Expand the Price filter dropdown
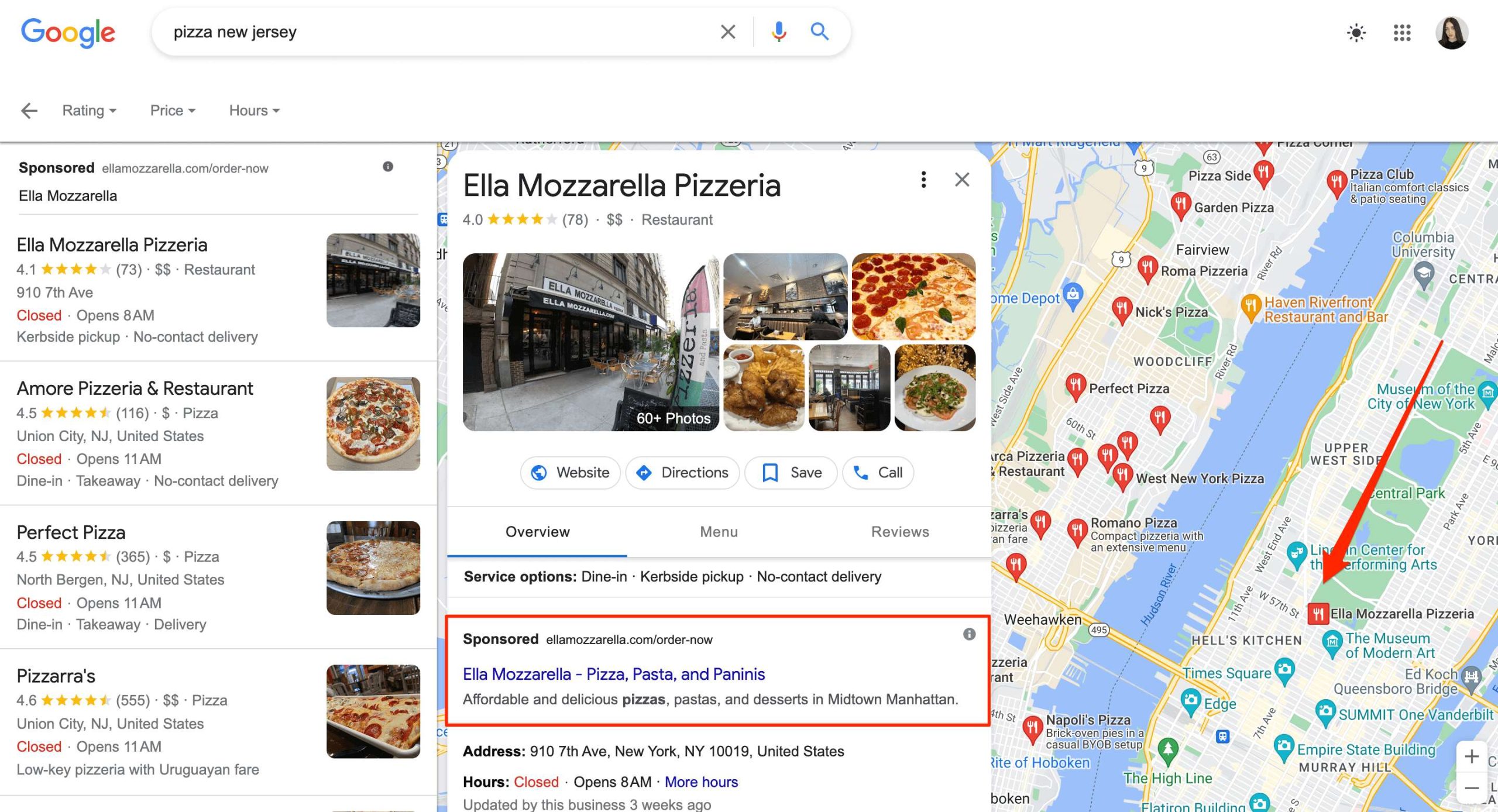This screenshot has height=812, width=1498. pos(172,110)
